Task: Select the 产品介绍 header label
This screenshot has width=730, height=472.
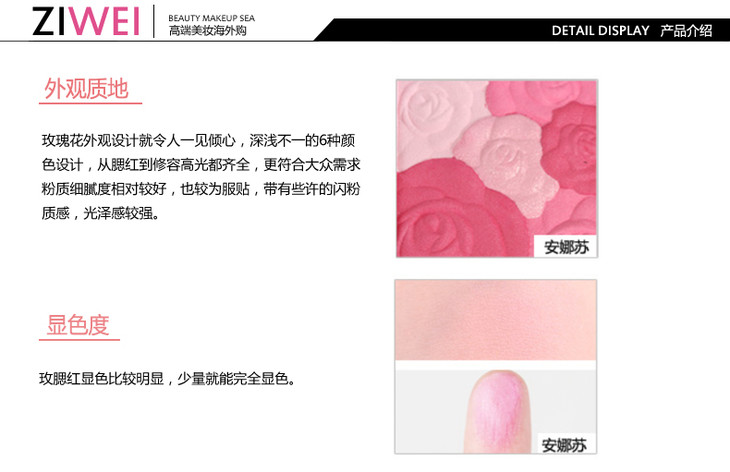Action: [686, 31]
